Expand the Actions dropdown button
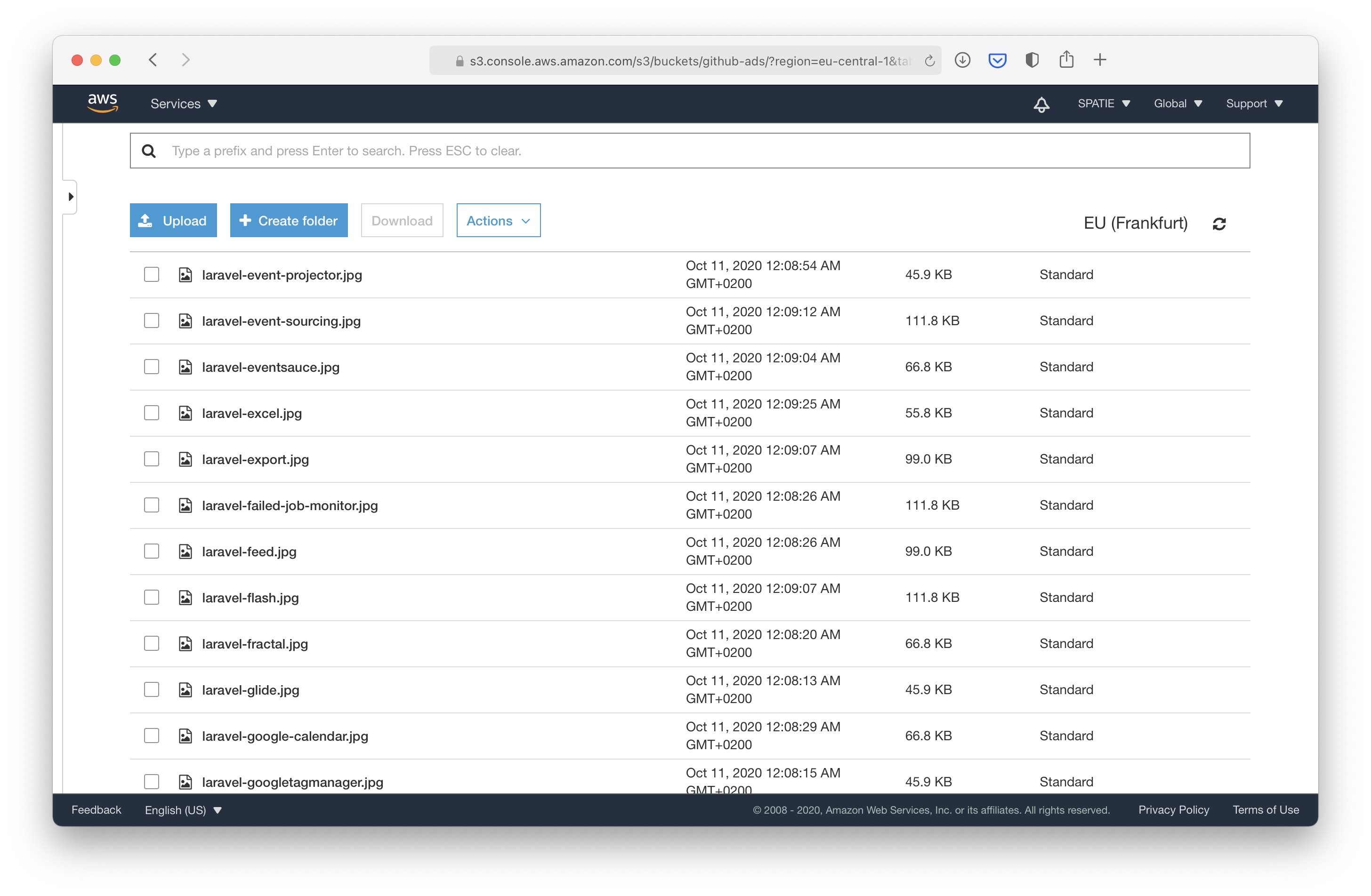1371x896 pixels. point(498,221)
